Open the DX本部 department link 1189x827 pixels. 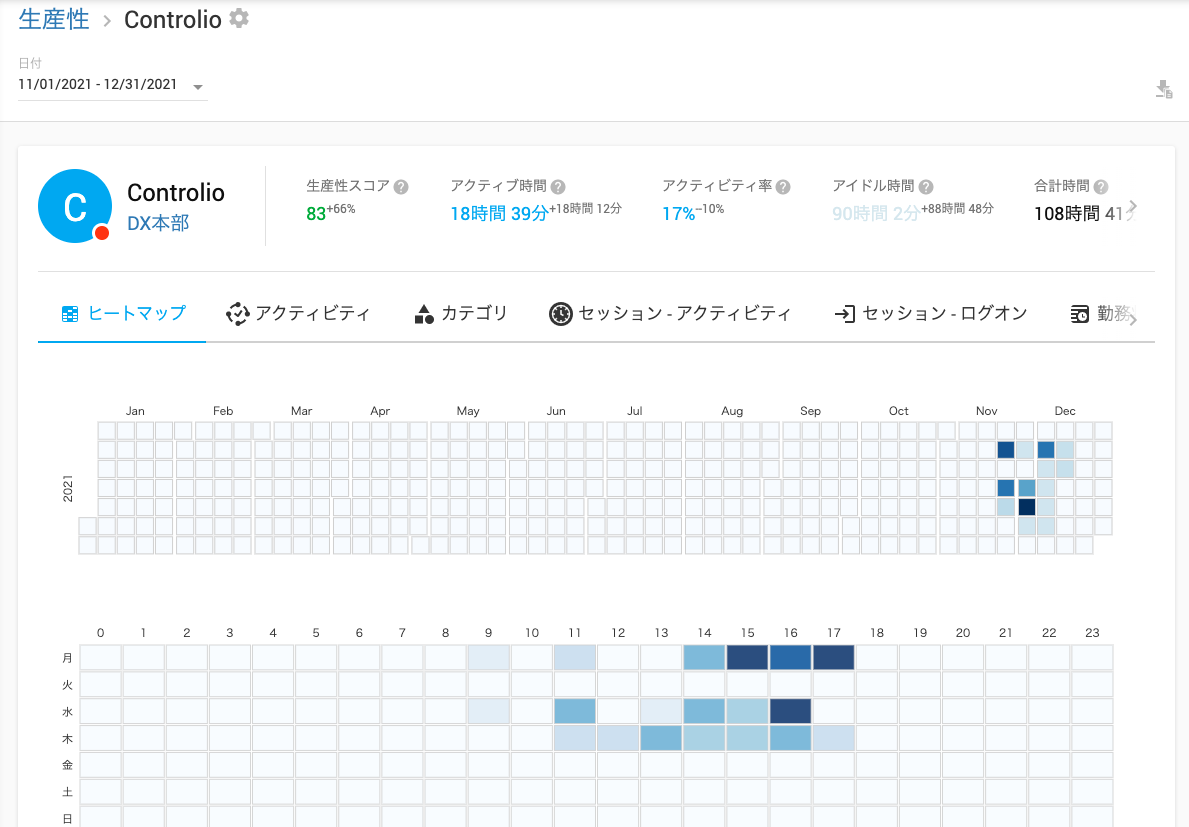[x=158, y=223]
